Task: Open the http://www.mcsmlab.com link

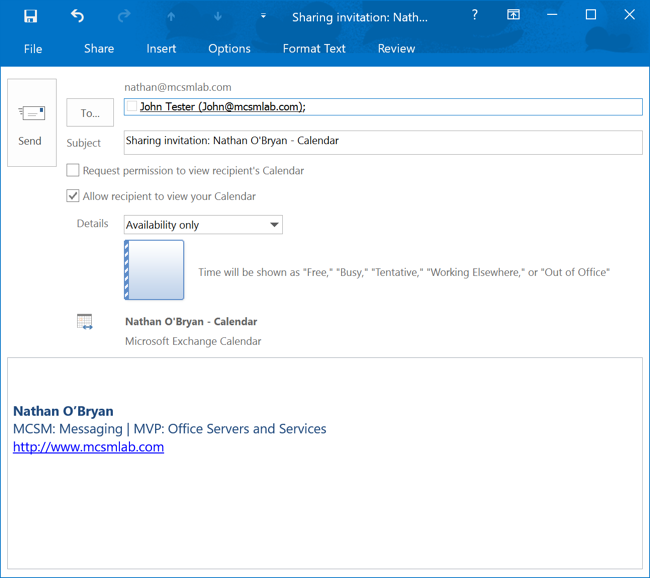Action: click(x=88, y=447)
